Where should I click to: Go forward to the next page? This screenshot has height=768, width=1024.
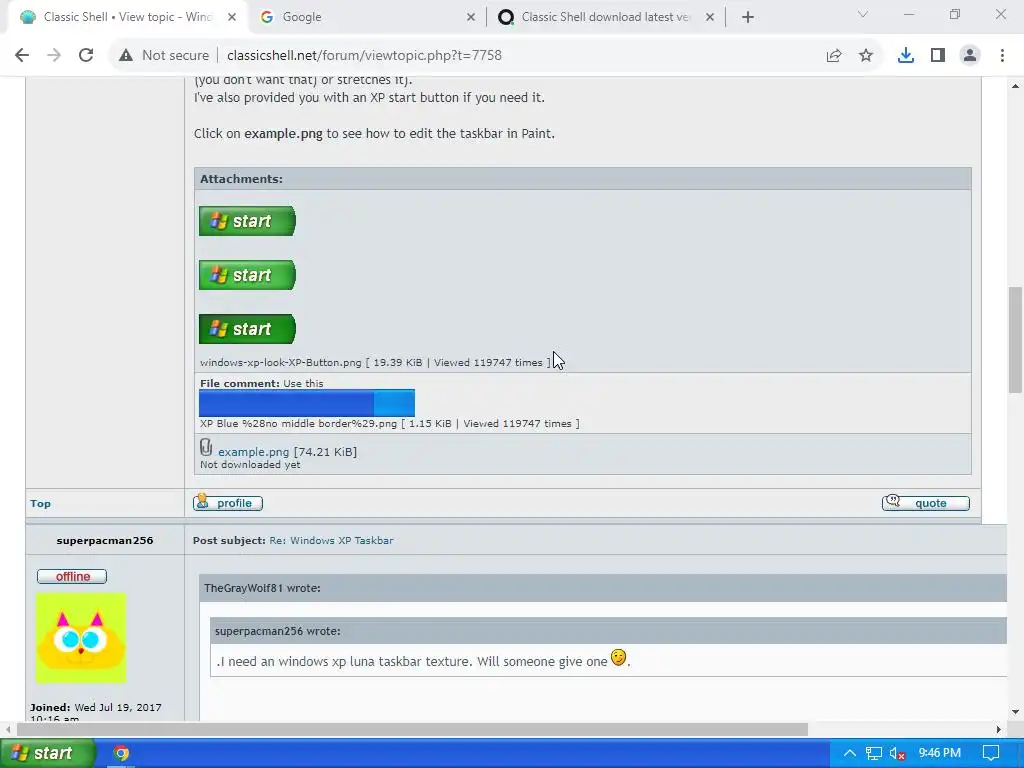(54, 56)
